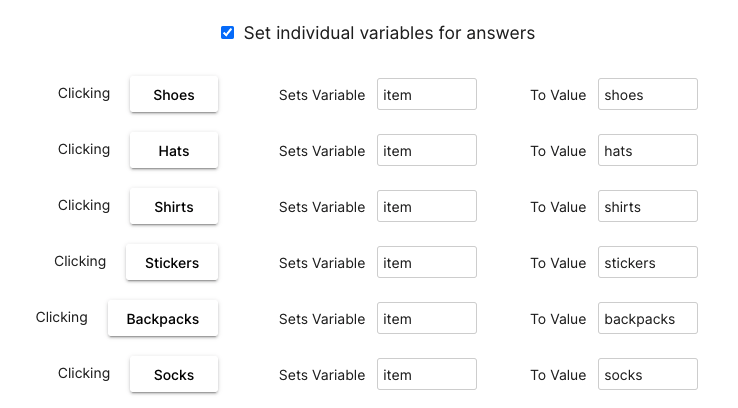Click the 'Set individual variables for answers' label
This screenshot has width=738, height=408.
[x=389, y=33]
